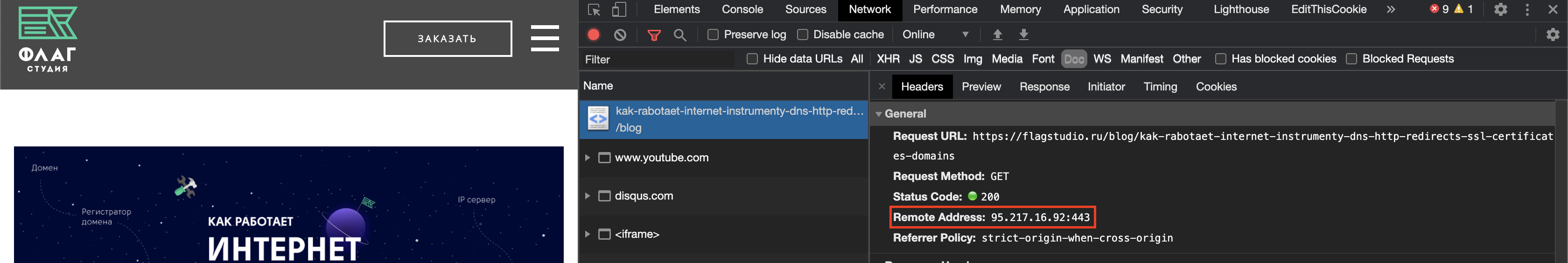Switch to the Console panel tab
The width and height of the screenshot is (1568, 263).
[x=742, y=10]
